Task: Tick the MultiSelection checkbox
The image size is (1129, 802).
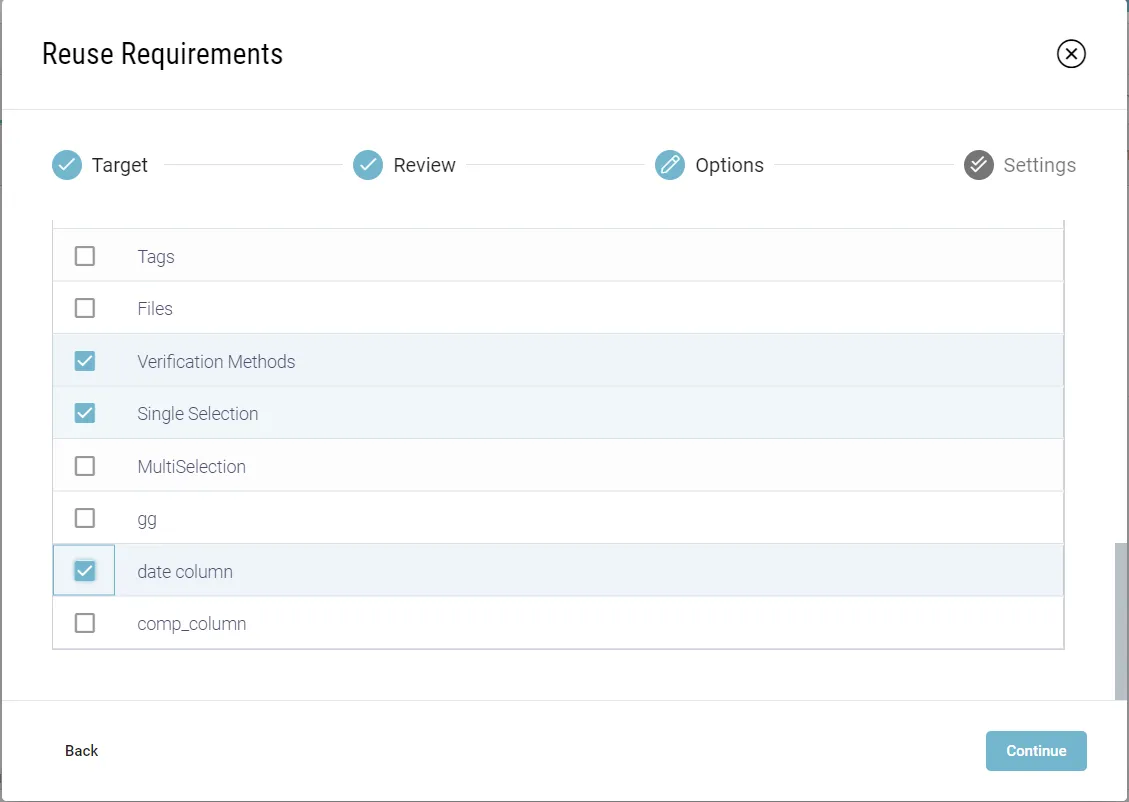Action: [85, 466]
